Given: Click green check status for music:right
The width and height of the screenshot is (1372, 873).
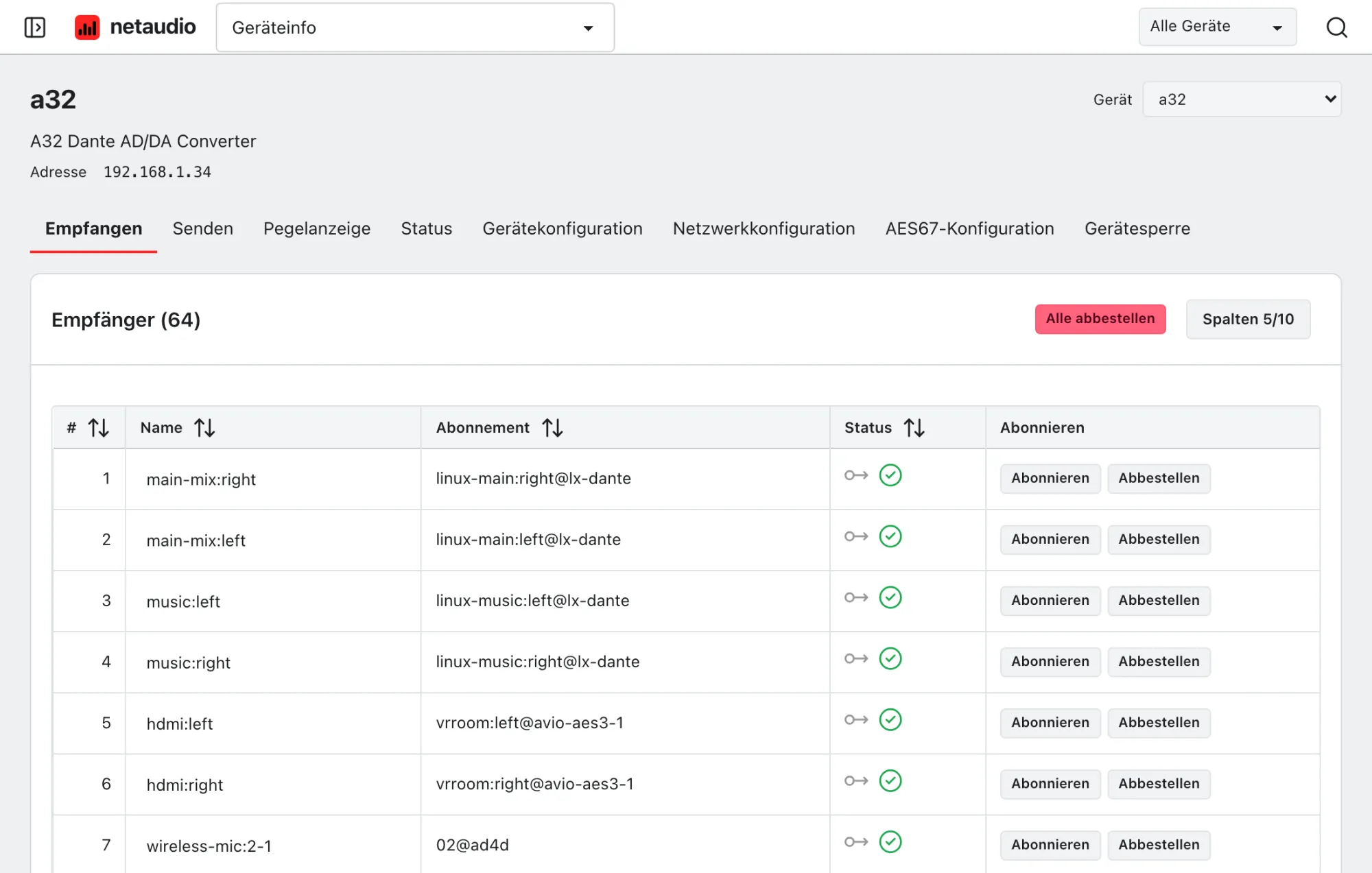Looking at the screenshot, I should [890, 658].
